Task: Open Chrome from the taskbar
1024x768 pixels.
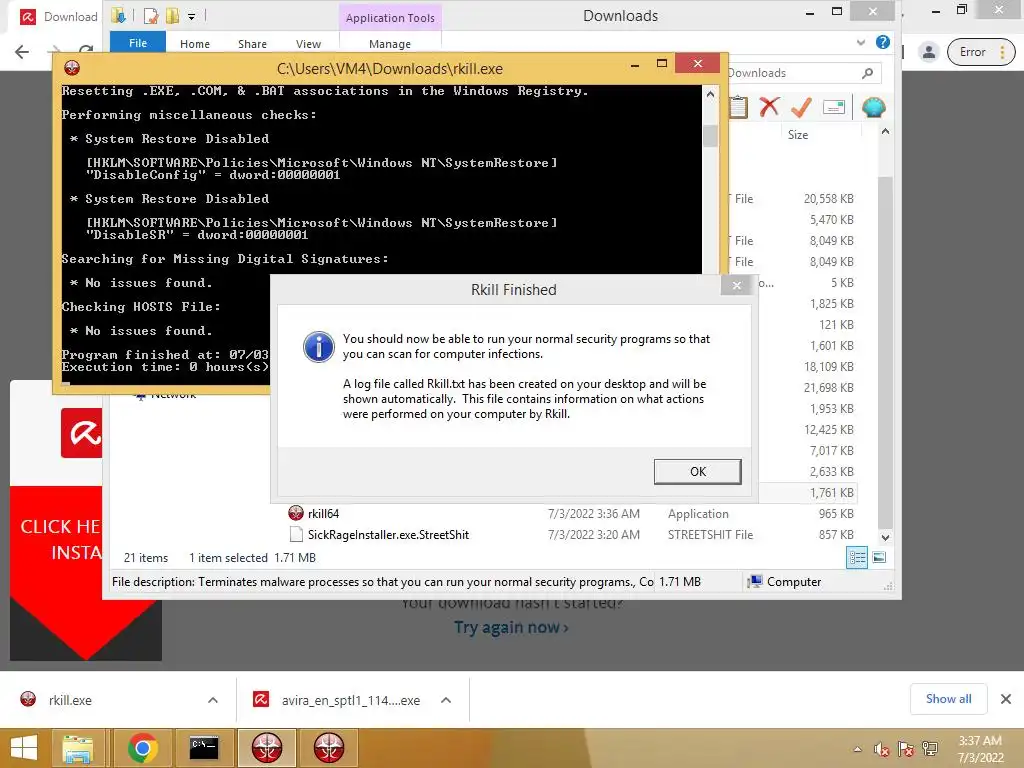Action: coord(142,748)
